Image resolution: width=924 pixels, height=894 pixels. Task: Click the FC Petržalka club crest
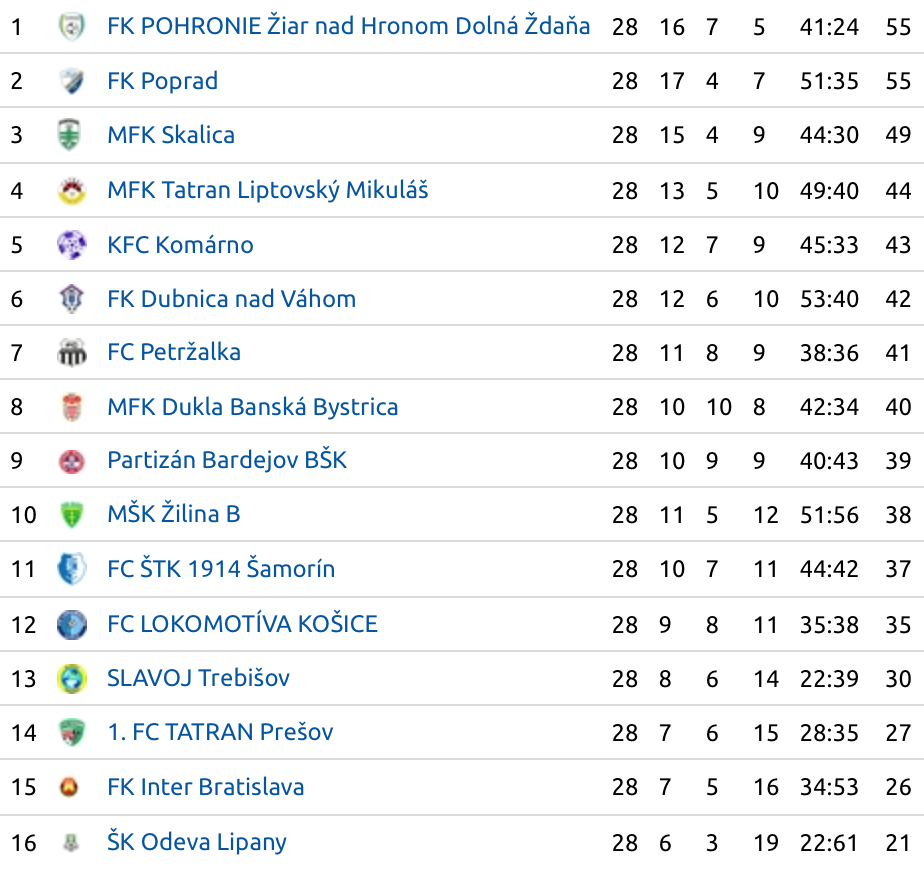(x=71, y=352)
